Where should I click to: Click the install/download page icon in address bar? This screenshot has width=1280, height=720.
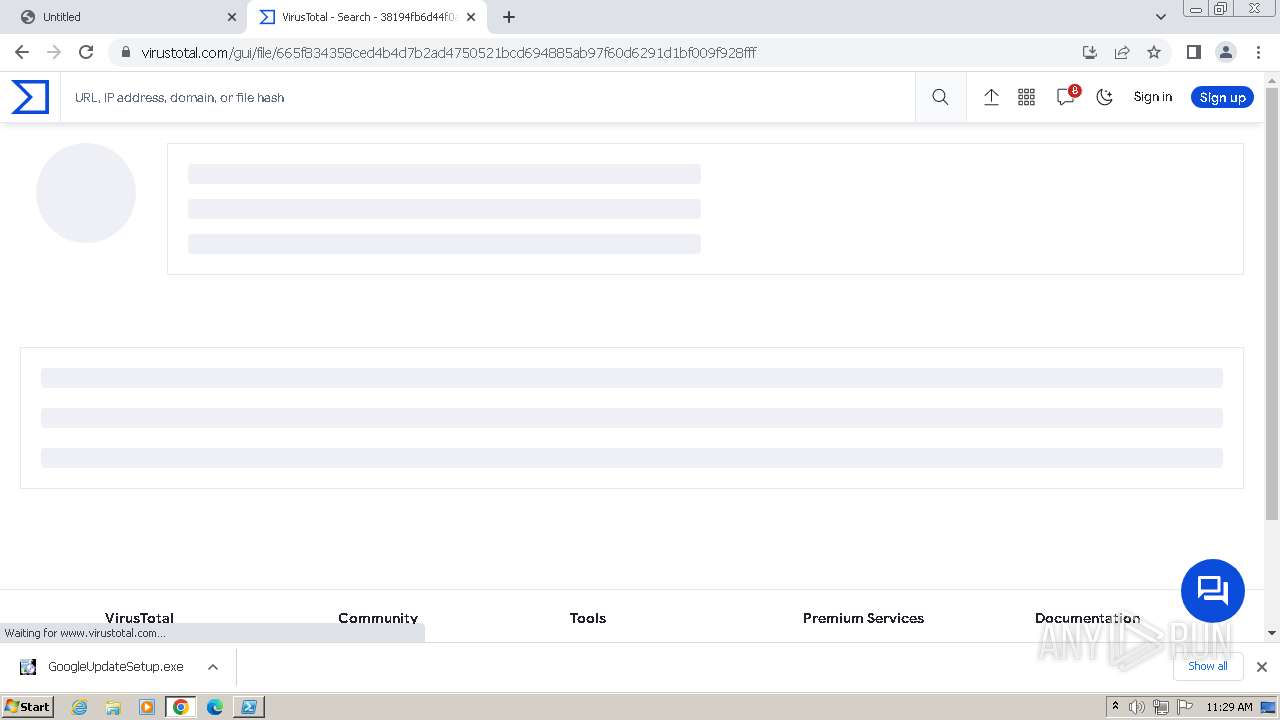pos(1090,52)
